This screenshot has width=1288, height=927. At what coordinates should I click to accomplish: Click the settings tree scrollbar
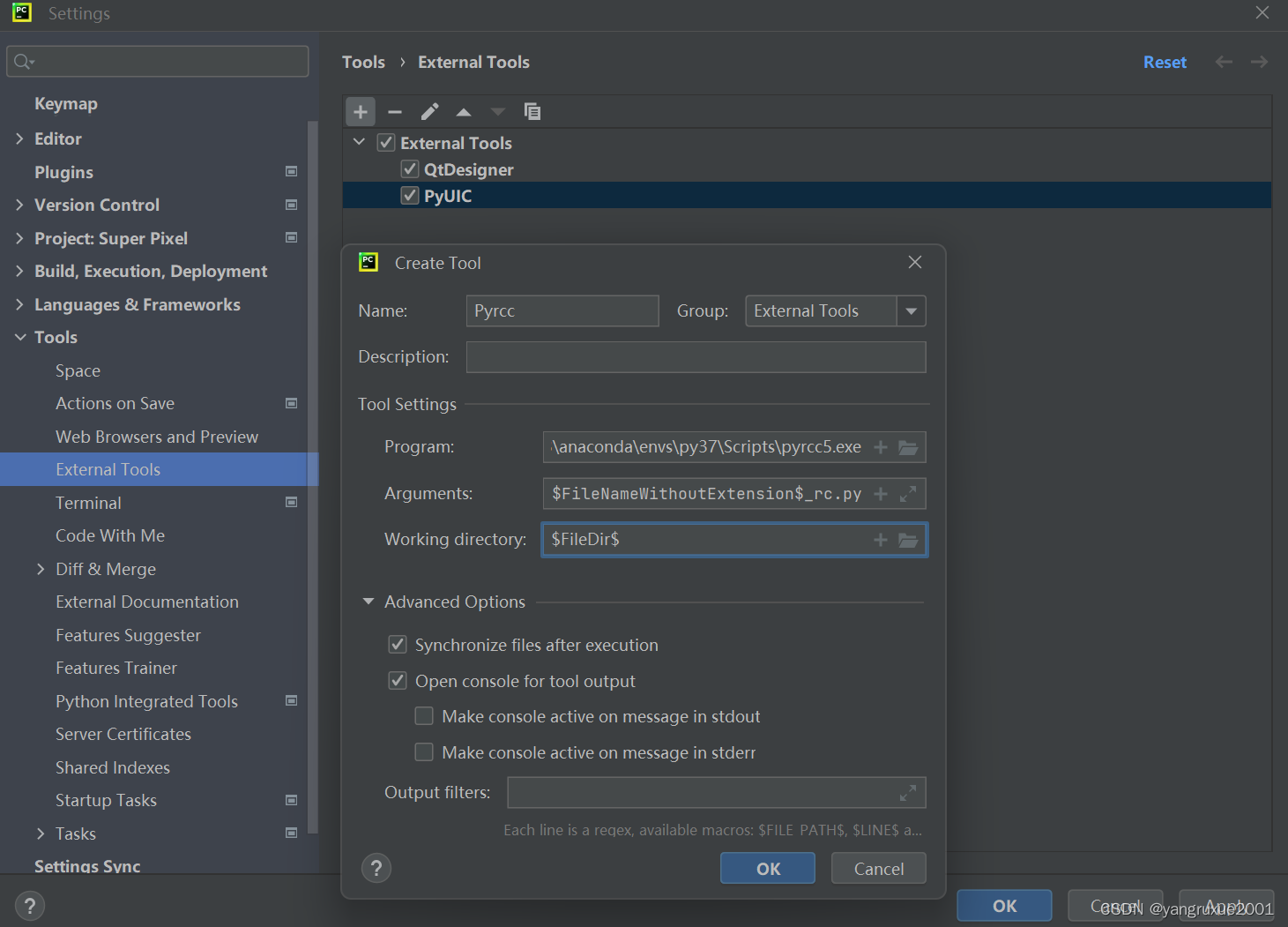312,476
